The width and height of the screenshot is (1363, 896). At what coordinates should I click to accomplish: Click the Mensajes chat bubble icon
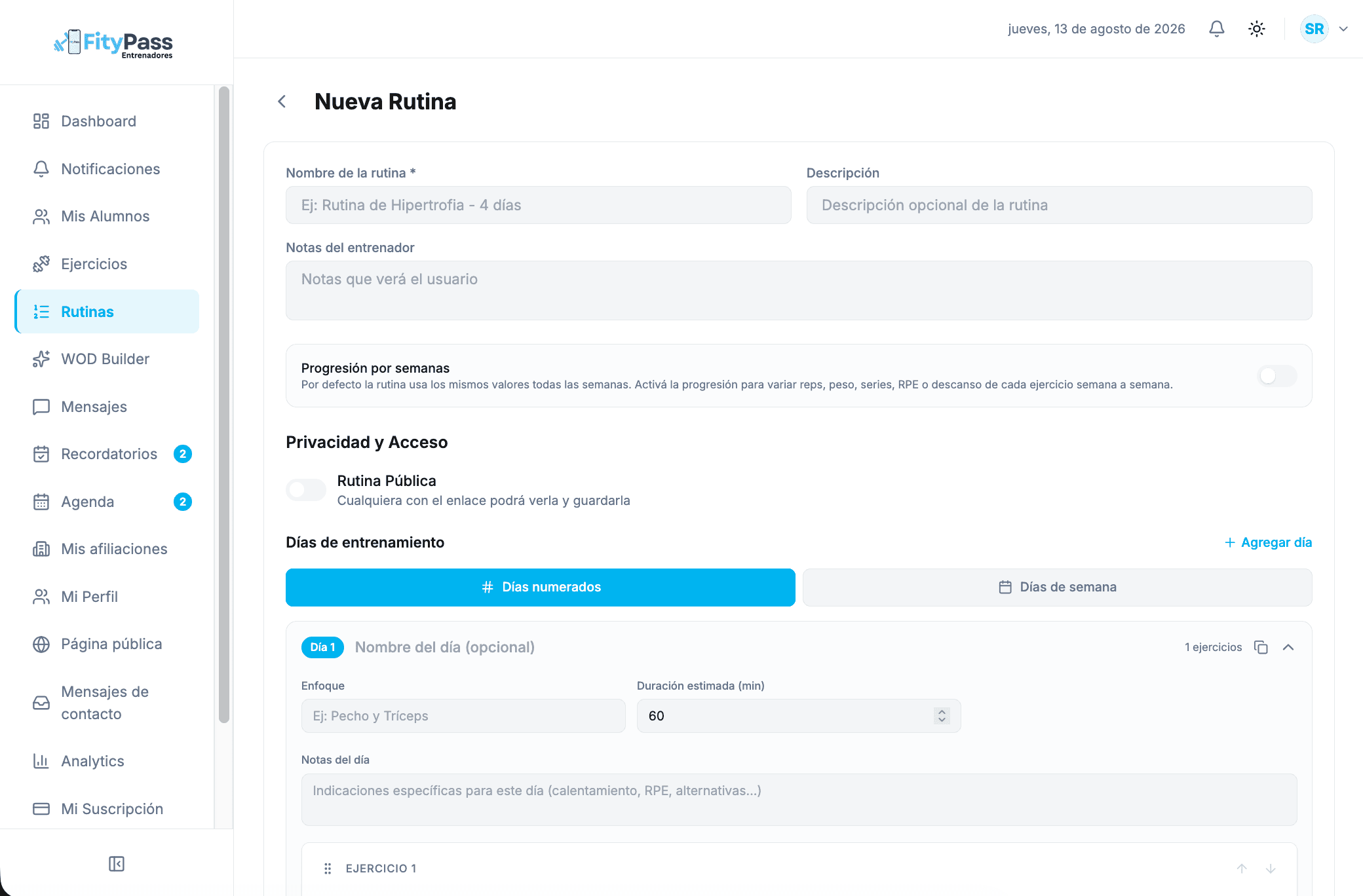click(41, 407)
